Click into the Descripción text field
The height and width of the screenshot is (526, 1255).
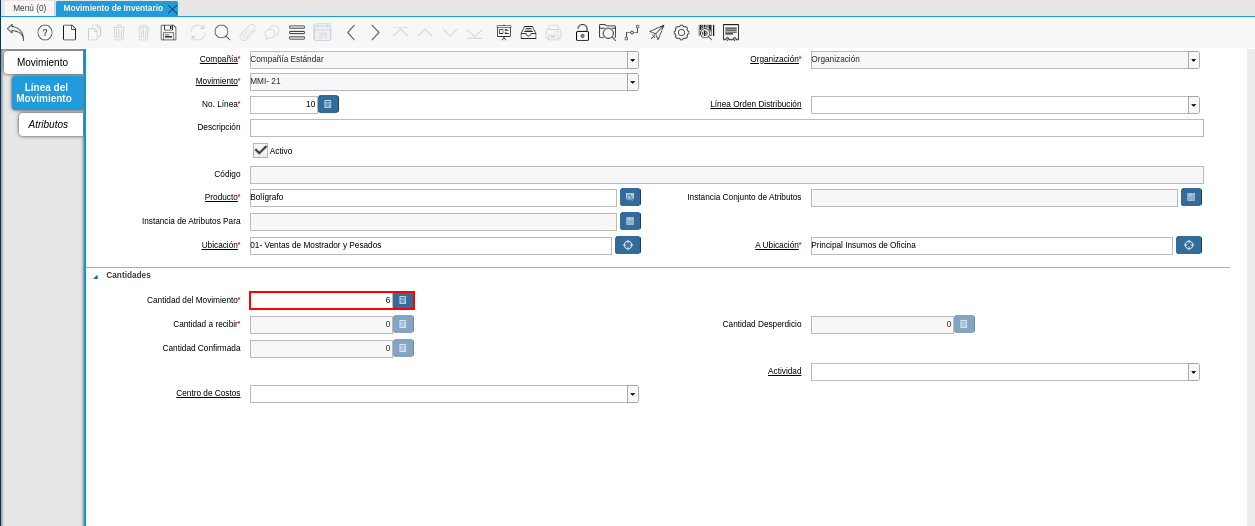(x=726, y=128)
